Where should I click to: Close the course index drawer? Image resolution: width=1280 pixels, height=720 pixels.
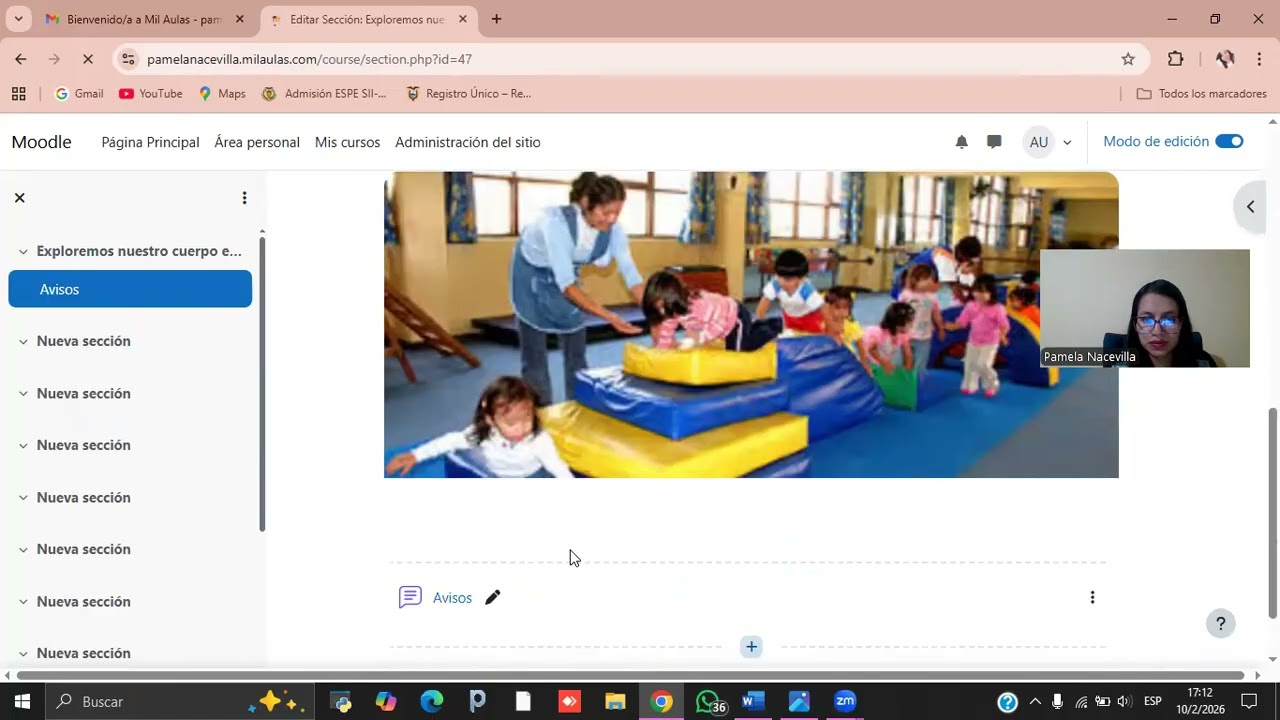click(19, 198)
